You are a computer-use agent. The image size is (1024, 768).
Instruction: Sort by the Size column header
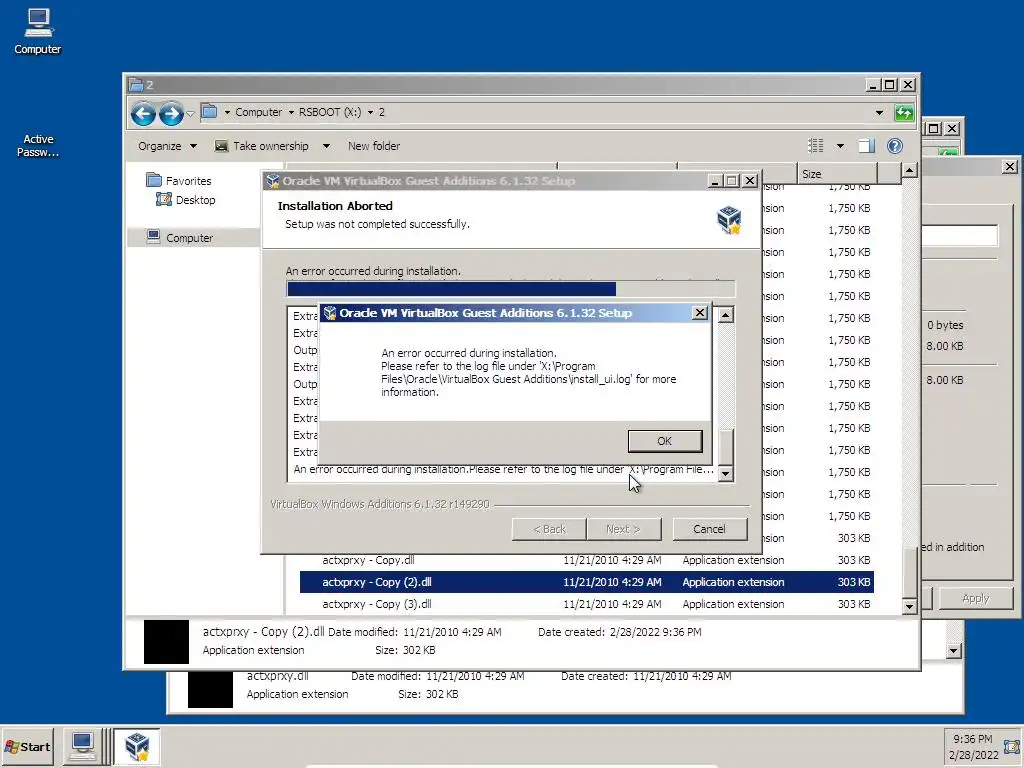(837, 174)
